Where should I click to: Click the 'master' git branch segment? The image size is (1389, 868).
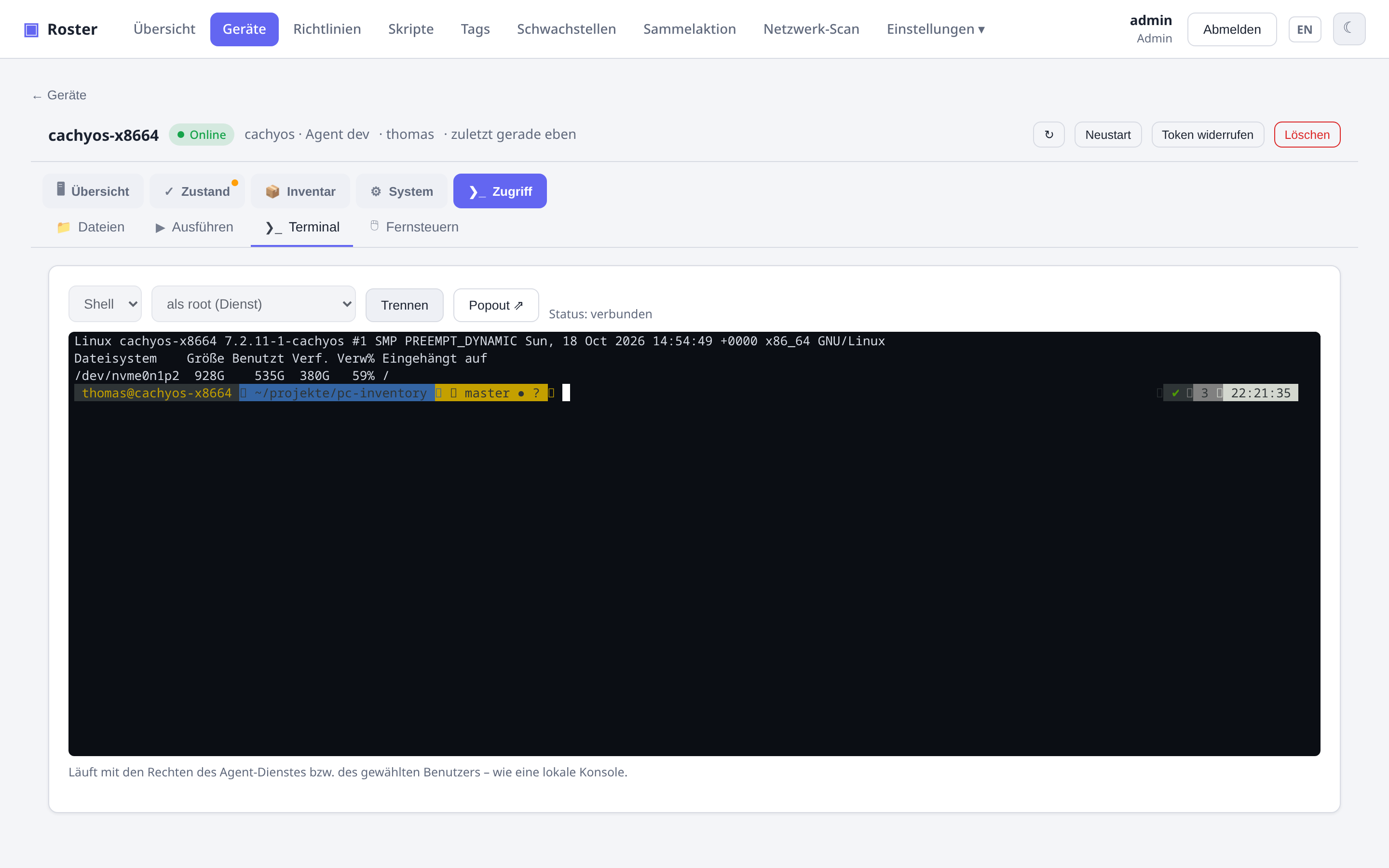coord(487,393)
